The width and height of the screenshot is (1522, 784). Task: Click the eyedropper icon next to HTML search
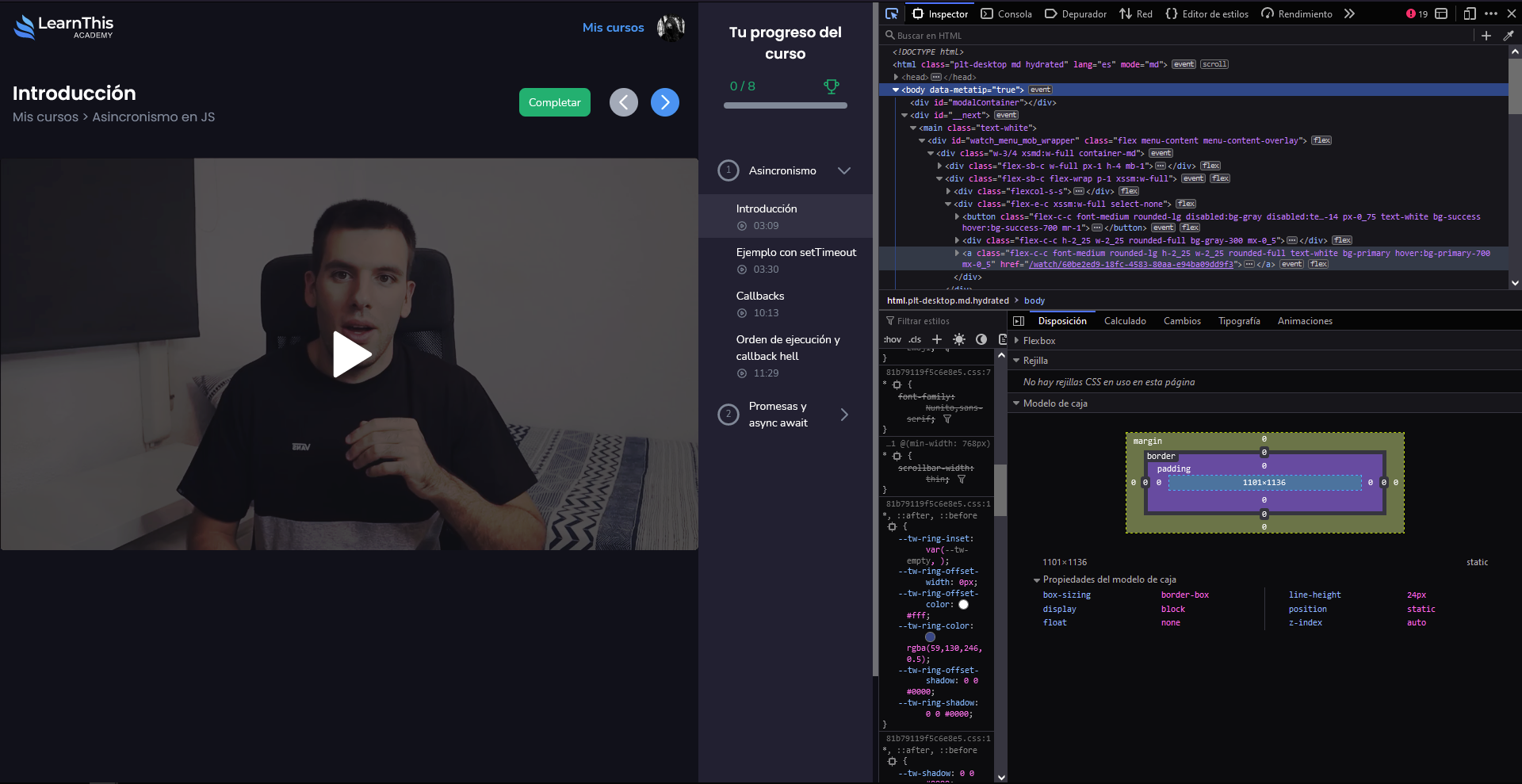pyautogui.click(x=1510, y=36)
